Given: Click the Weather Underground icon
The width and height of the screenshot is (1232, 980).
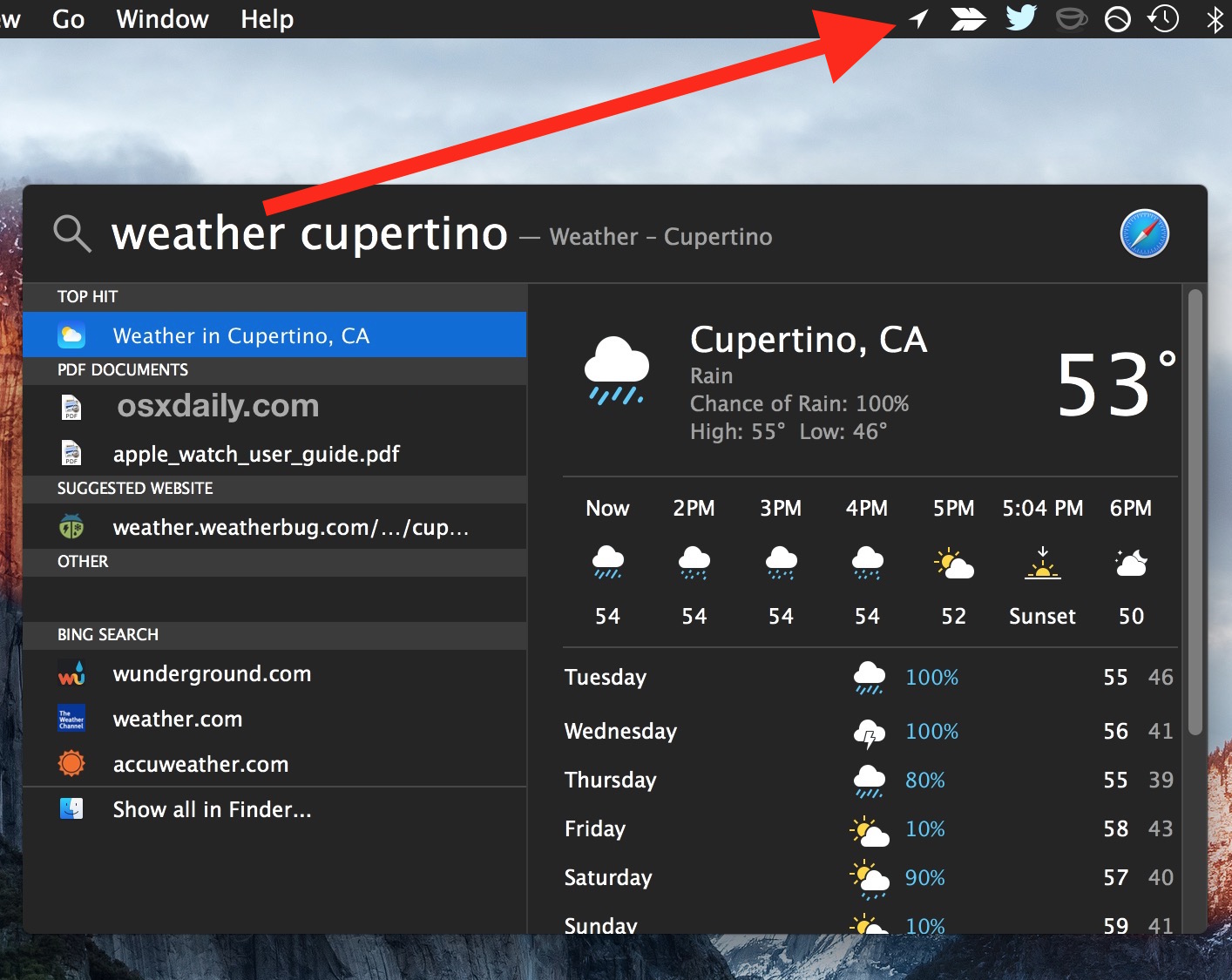Looking at the screenshot, I should pos(71,672).
